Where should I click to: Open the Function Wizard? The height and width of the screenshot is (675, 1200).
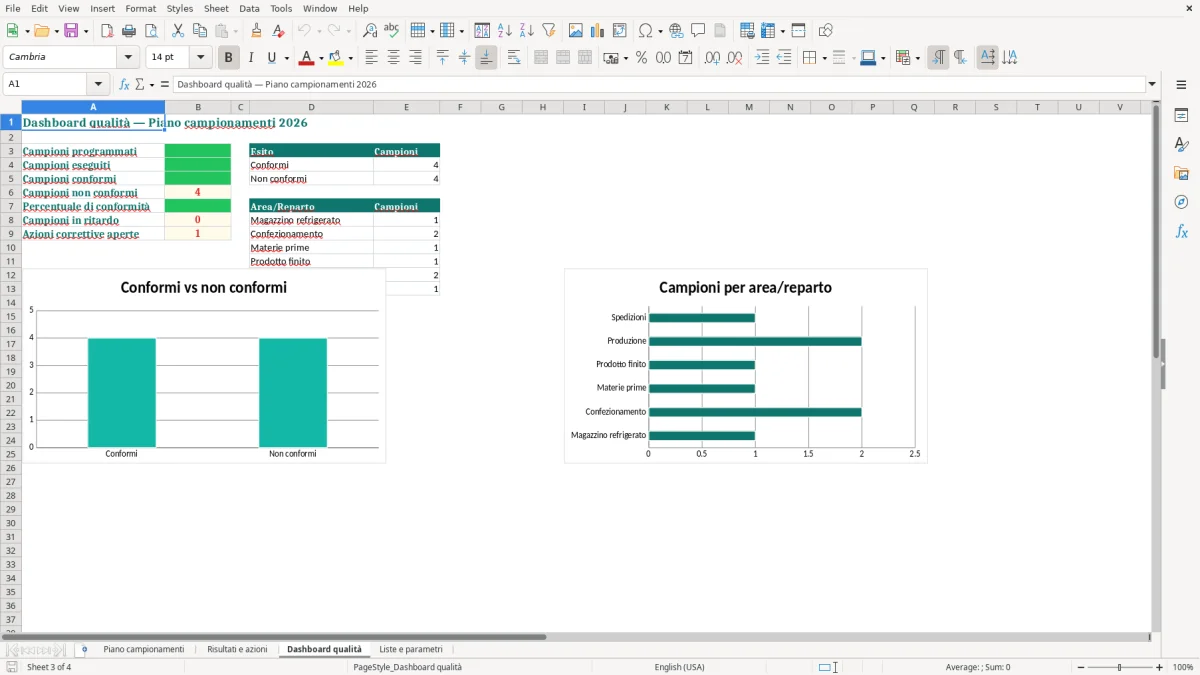coord(125,84)
